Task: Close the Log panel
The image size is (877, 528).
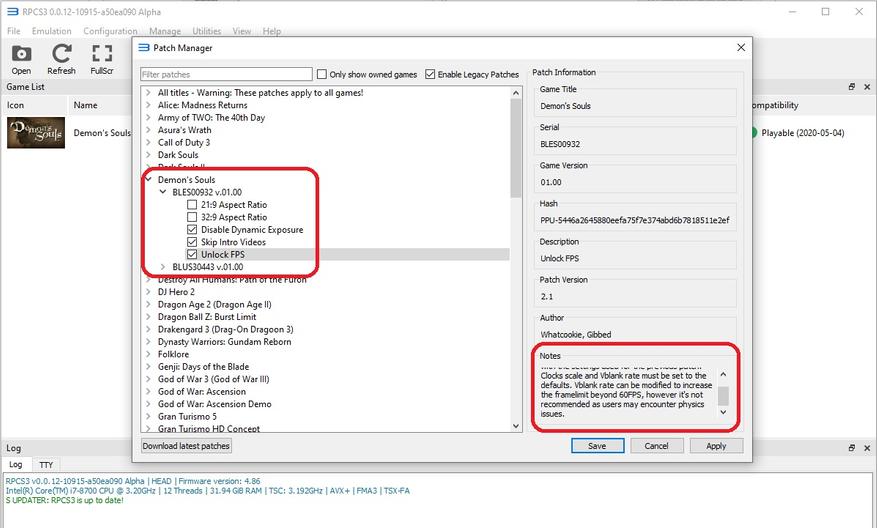Action: [867, 448]
